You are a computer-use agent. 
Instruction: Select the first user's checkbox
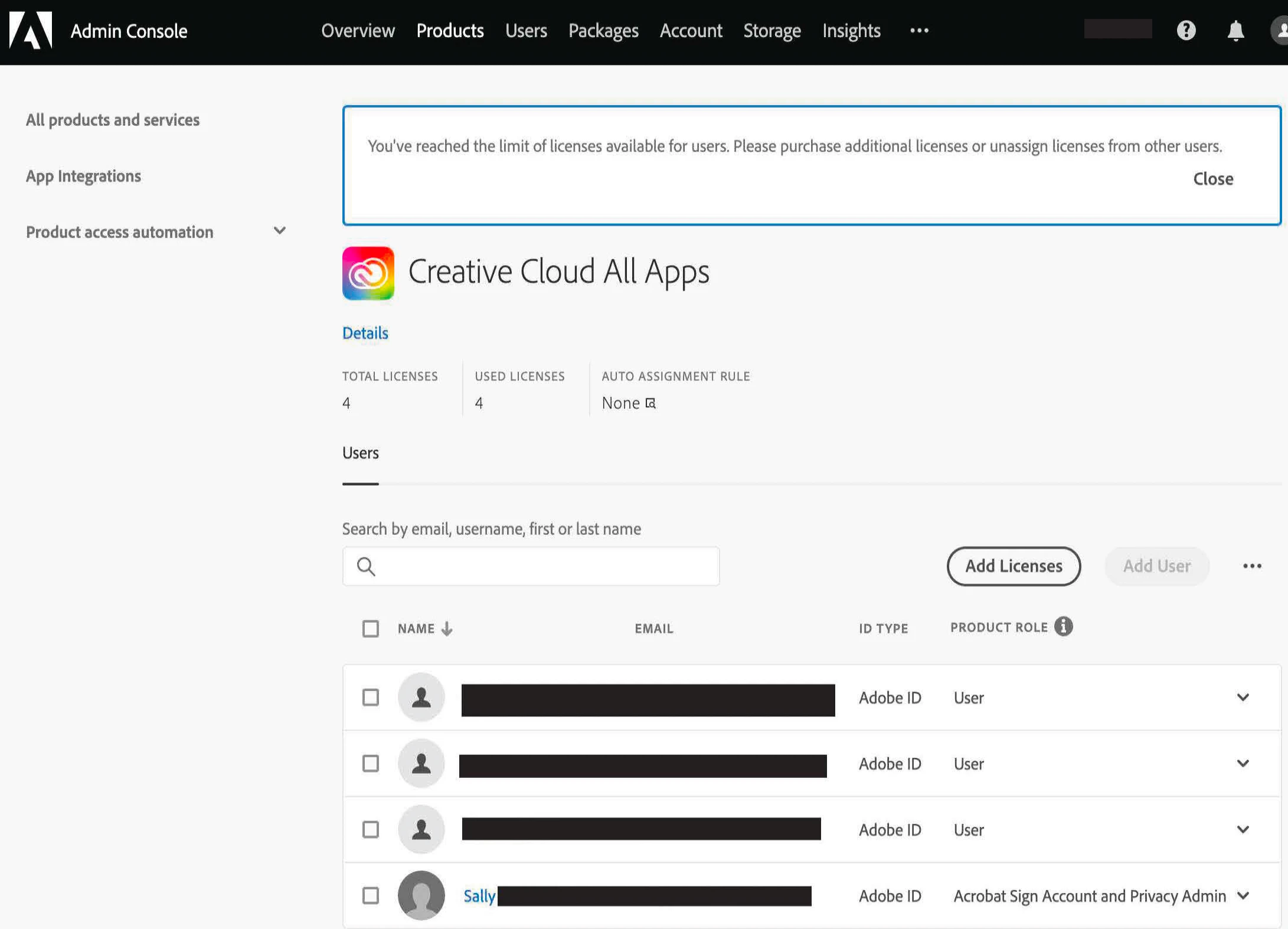point(370,697)
